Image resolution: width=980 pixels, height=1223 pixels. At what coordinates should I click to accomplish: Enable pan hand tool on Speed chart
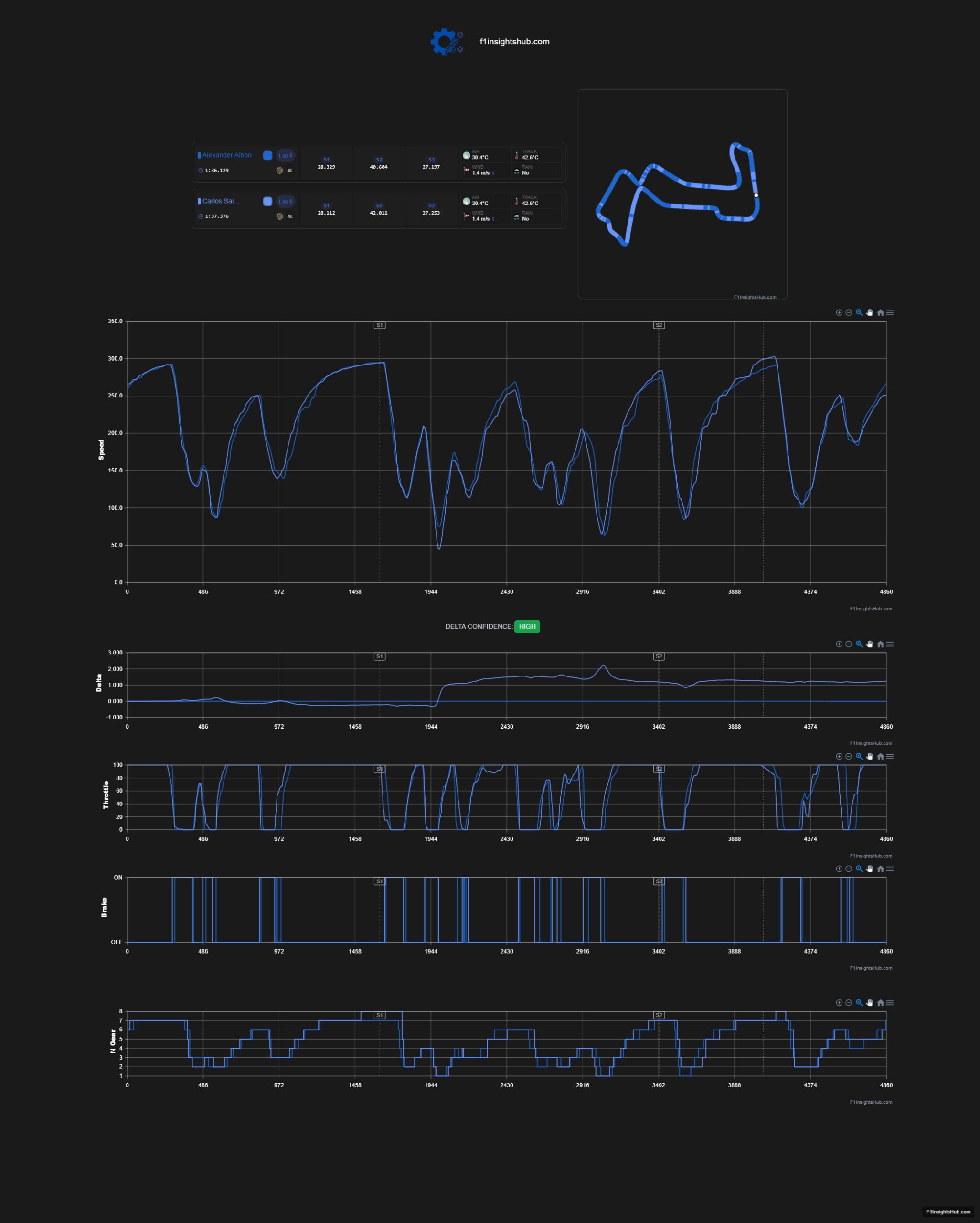(869, 312)
